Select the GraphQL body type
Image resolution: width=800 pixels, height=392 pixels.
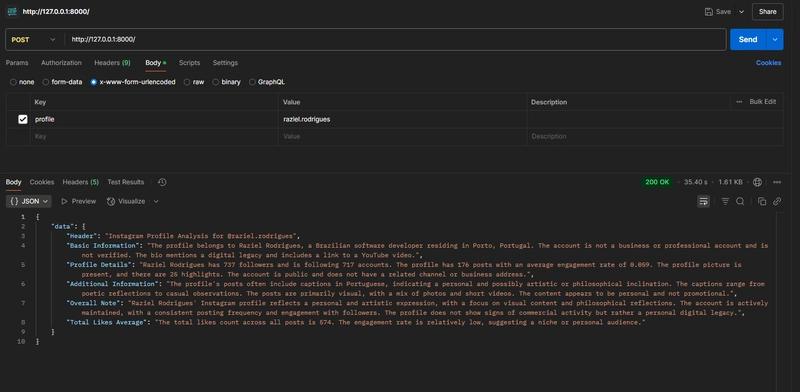tap(267, 82)
